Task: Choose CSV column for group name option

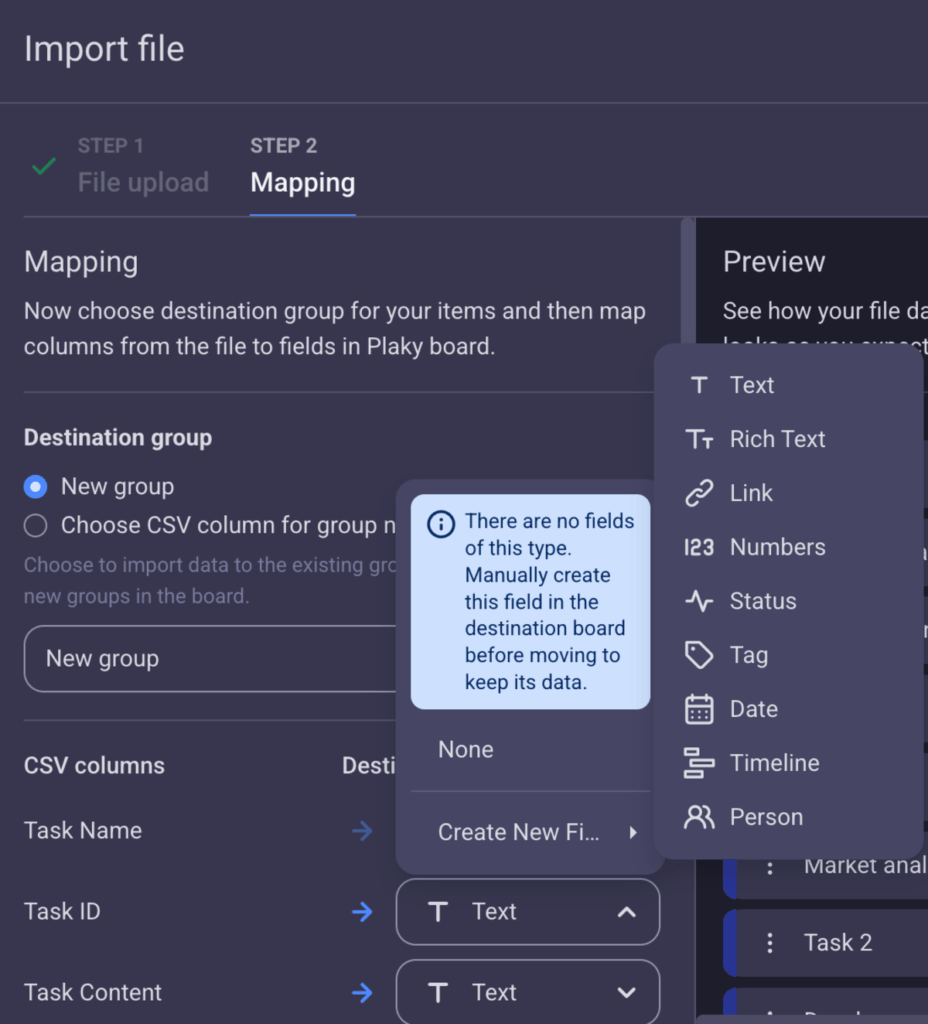Action: [35, 525]
